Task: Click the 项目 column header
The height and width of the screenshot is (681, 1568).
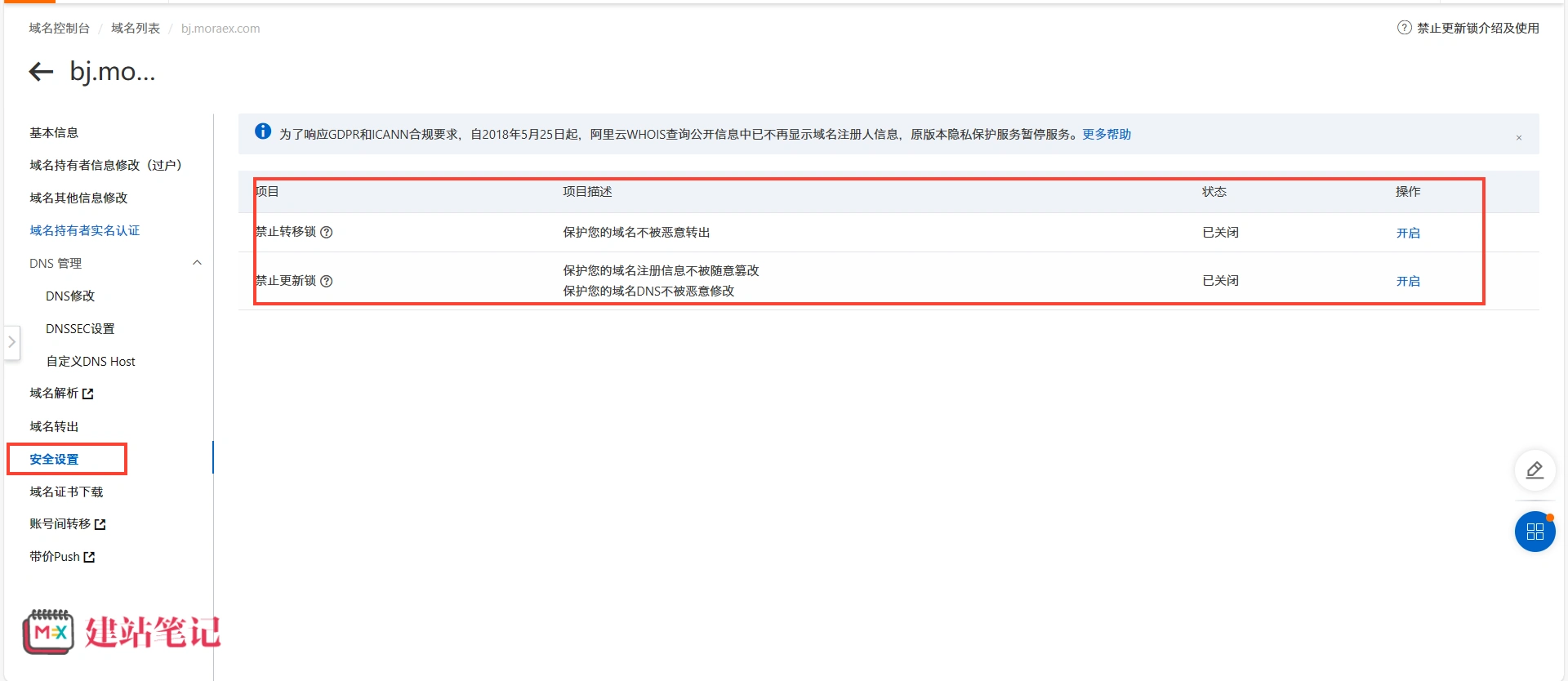Action: (267, 192)
